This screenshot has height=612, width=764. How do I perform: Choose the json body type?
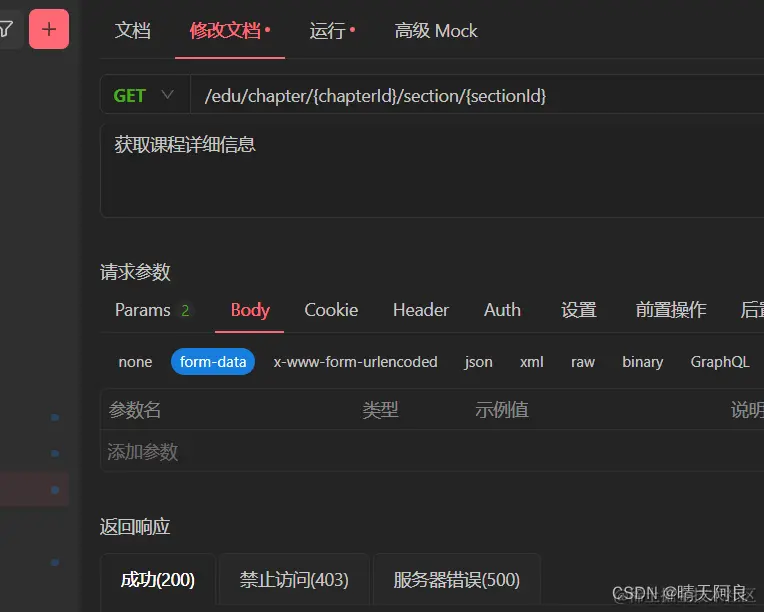pyautogui.click(x=478, y=362)
